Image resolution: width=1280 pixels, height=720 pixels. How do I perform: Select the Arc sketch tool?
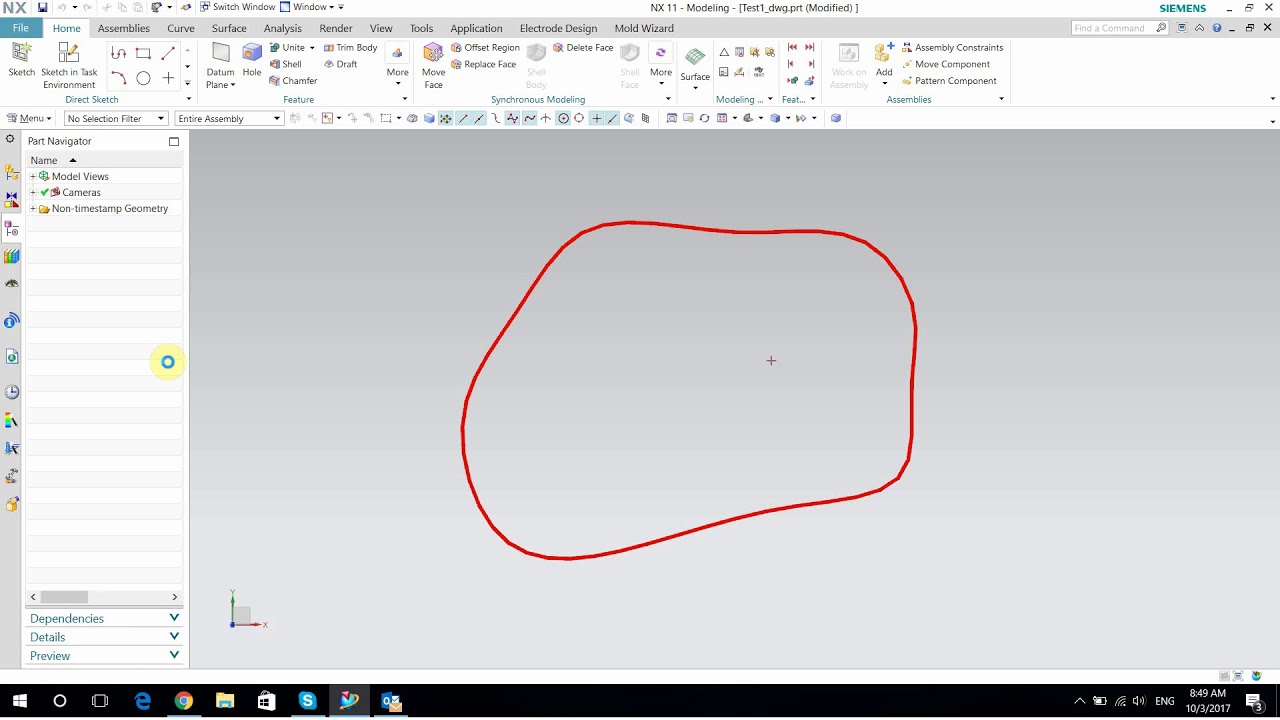119,78
